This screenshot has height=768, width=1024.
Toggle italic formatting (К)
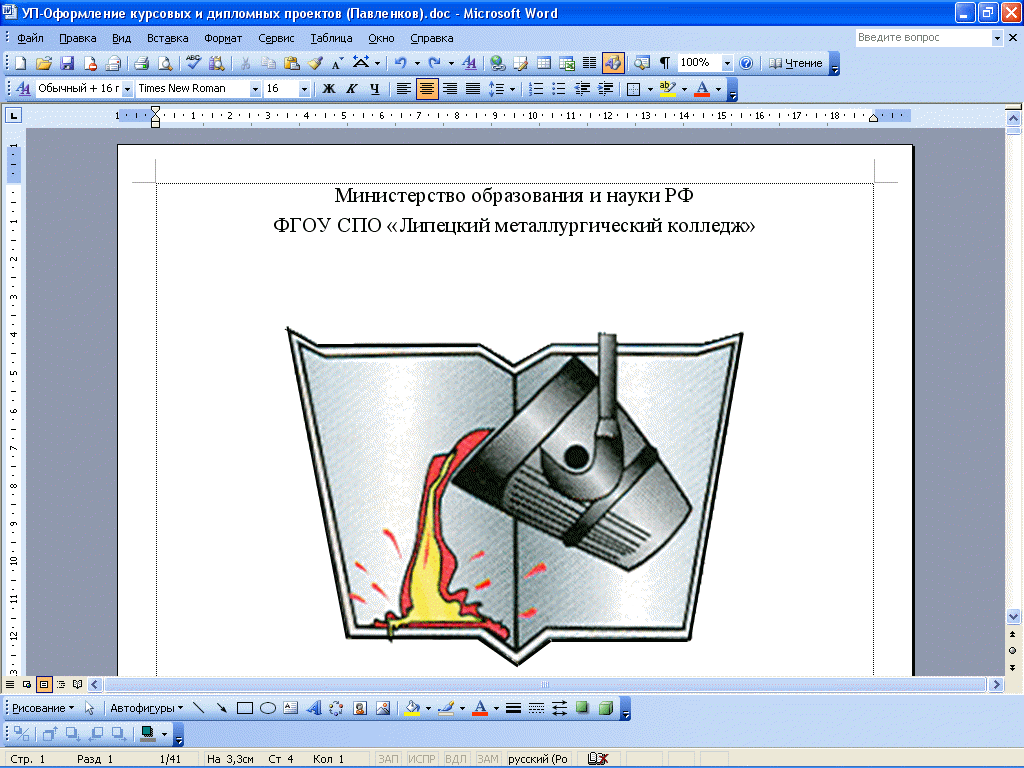click(x=351, y=88)
